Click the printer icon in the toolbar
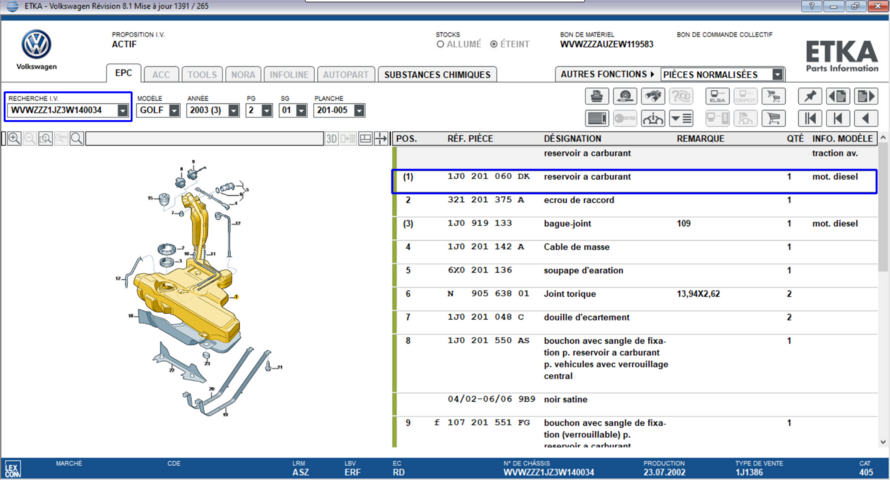 pyautogui.click(x=597, y=96)
